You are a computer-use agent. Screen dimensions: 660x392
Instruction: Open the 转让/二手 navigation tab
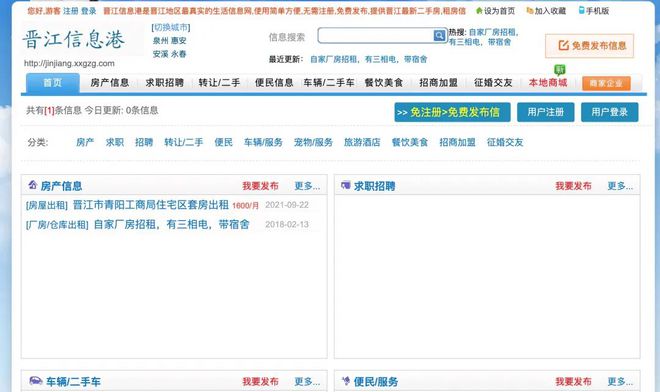pyautogui.click(x=219, y=83)
